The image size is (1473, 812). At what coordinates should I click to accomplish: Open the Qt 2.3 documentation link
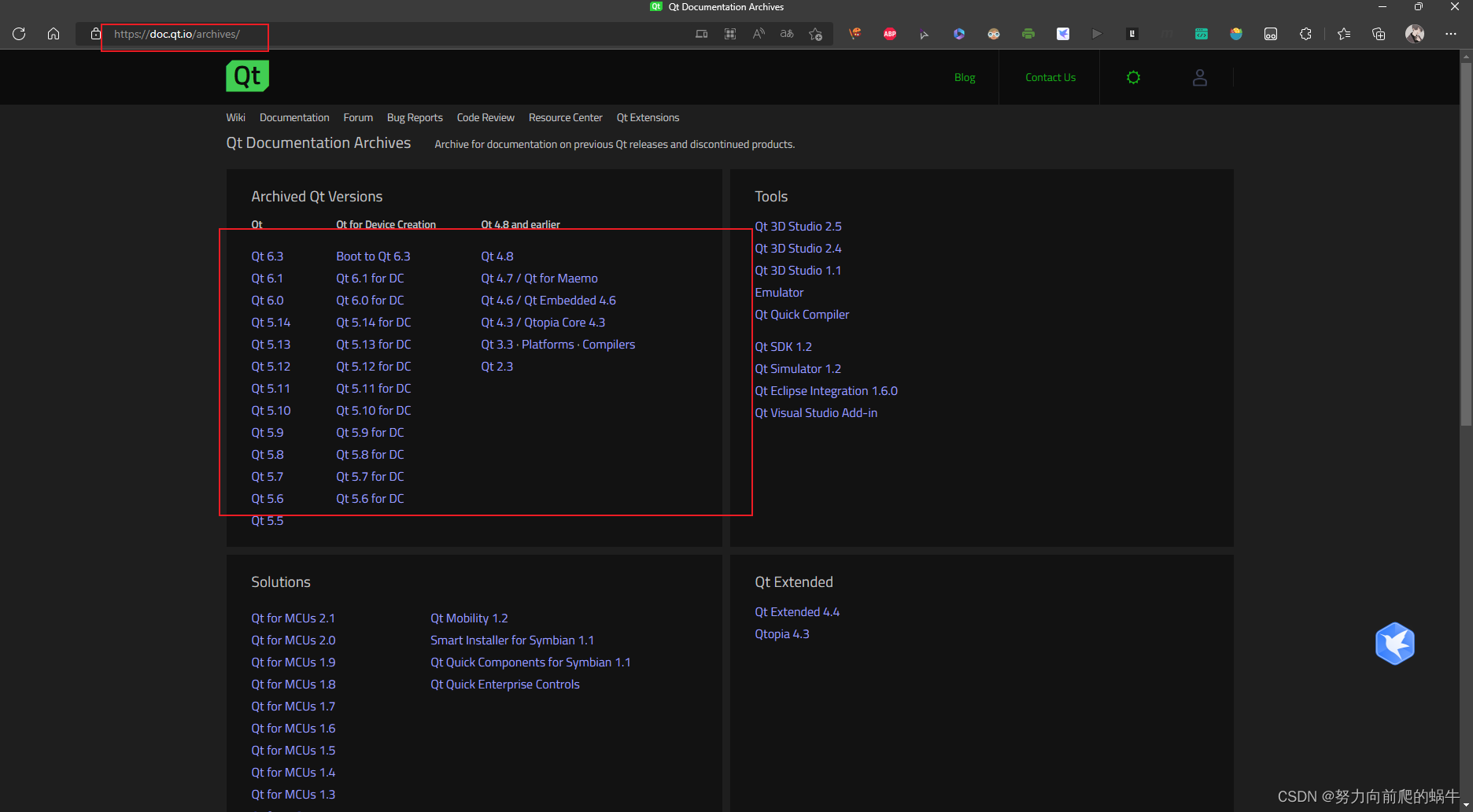pos(497,367)
